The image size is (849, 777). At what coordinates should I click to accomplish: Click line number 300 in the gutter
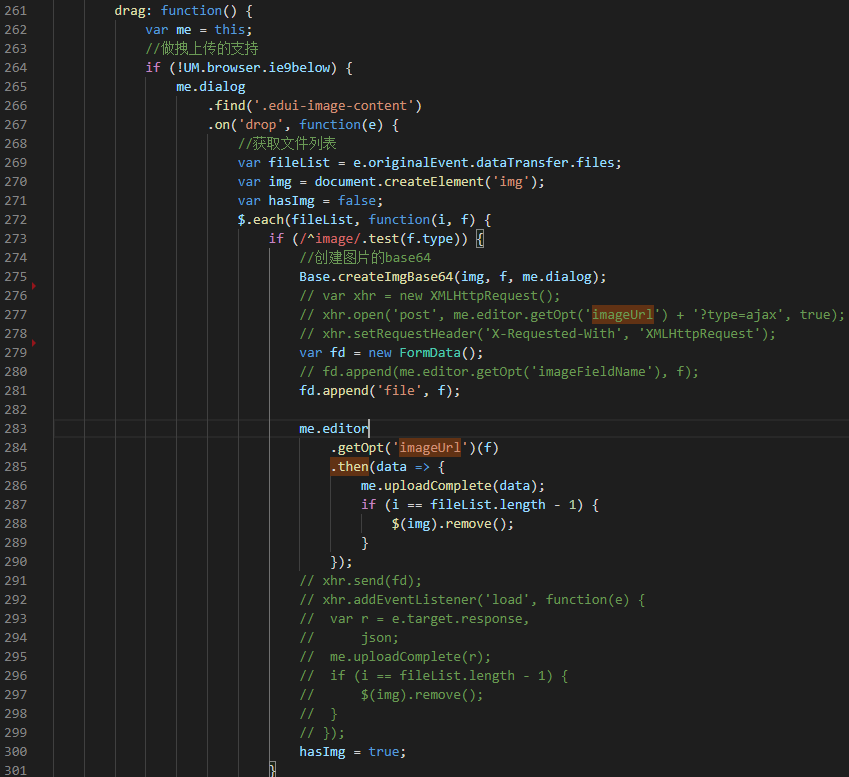point(16,752)
